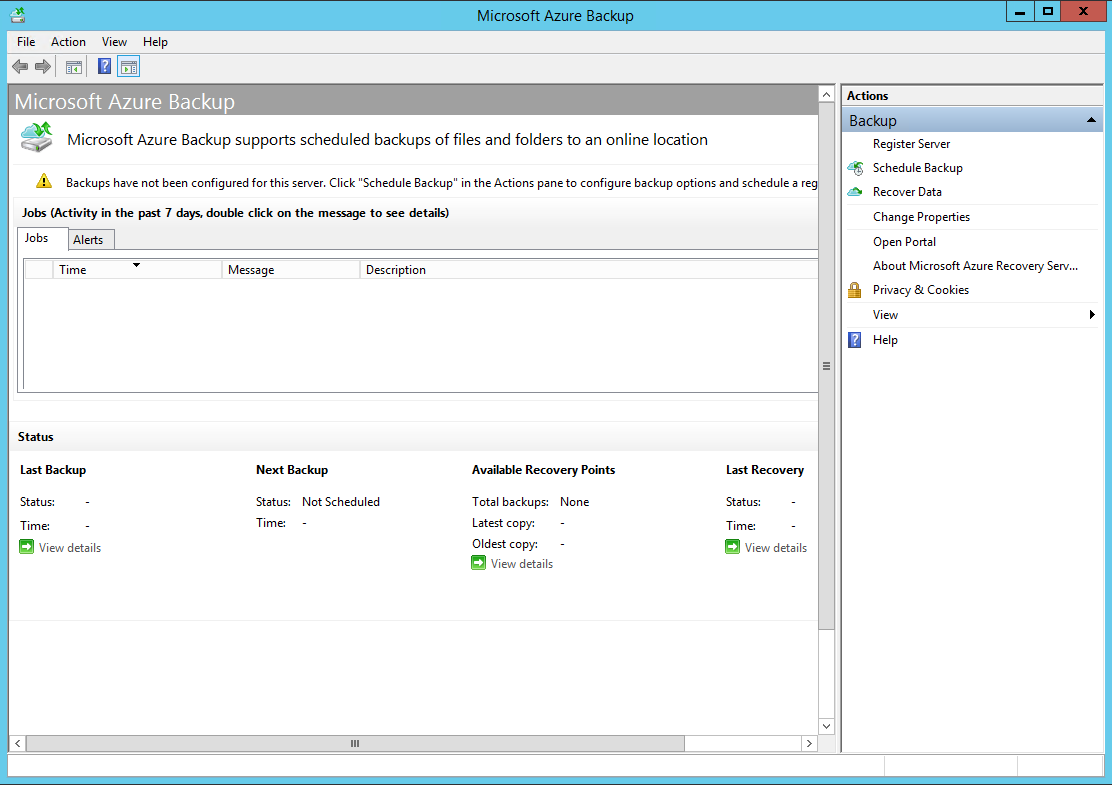1112x785 pixels.
Task: Click the 'Last Backup' heading
Action: (52, 470)
